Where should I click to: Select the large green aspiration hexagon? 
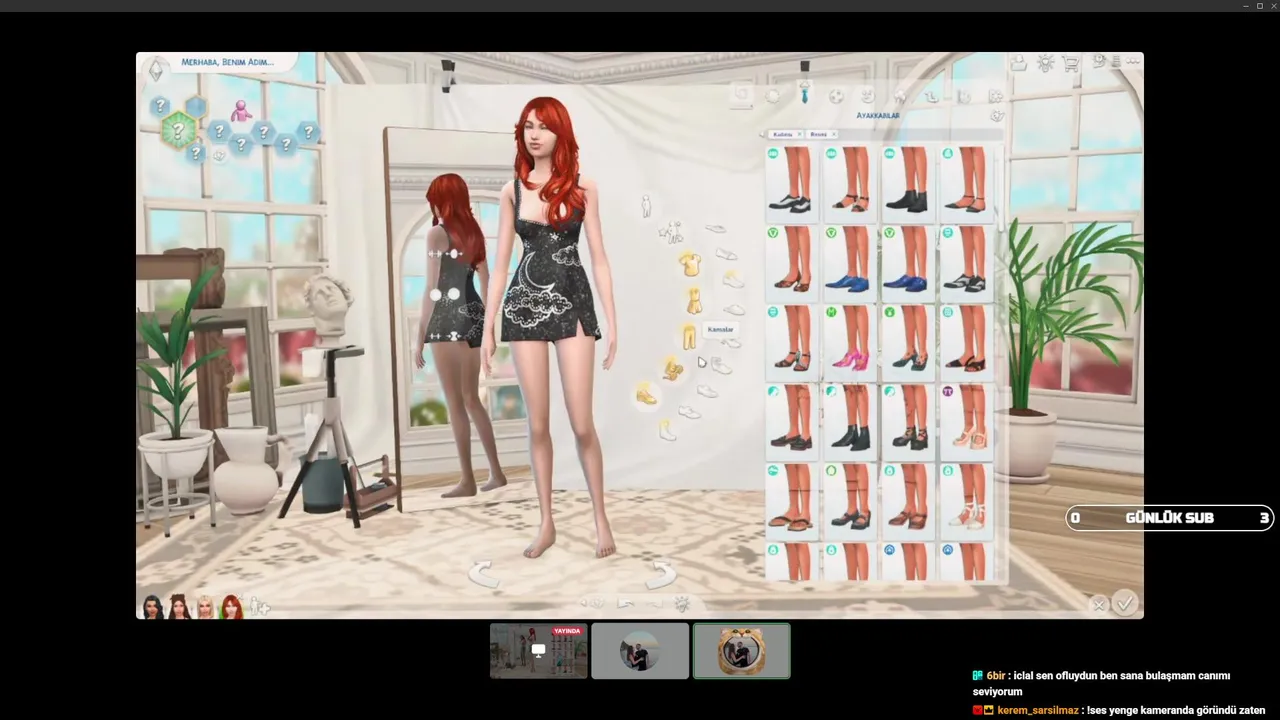[x=178, y=130]
